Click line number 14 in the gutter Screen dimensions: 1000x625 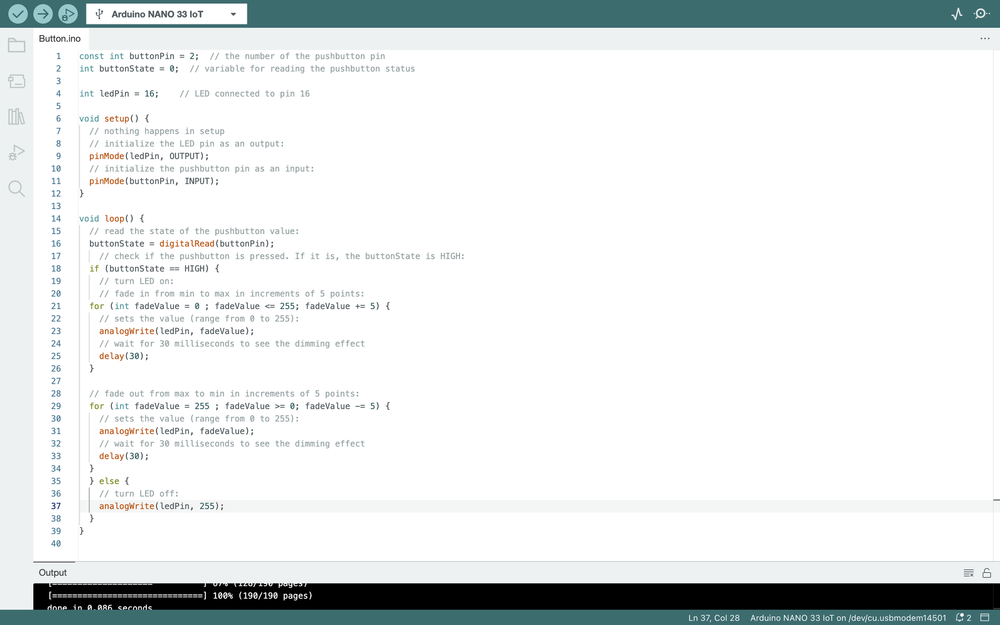click(56, 218)
